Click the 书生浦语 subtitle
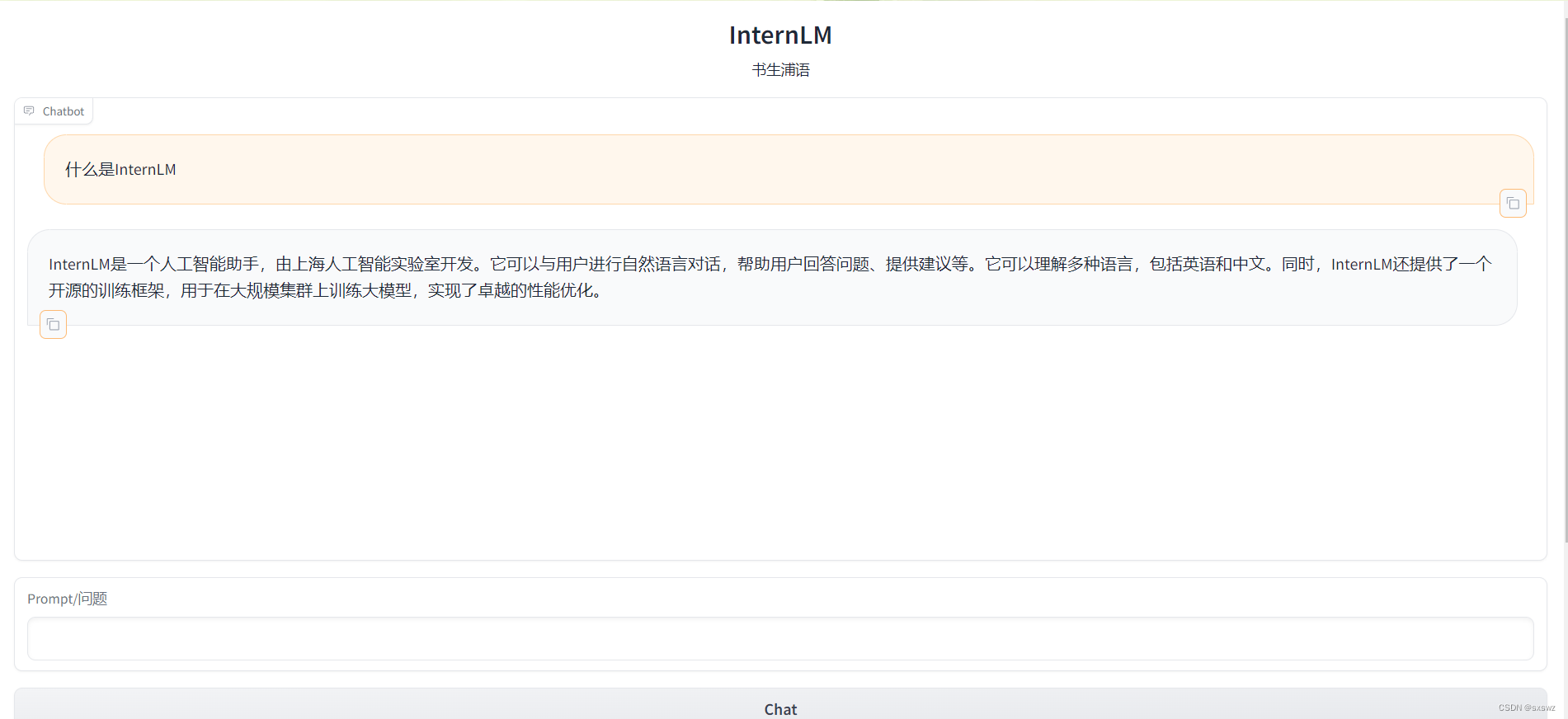The image size is (1568, 719). (x=780, y=70)
